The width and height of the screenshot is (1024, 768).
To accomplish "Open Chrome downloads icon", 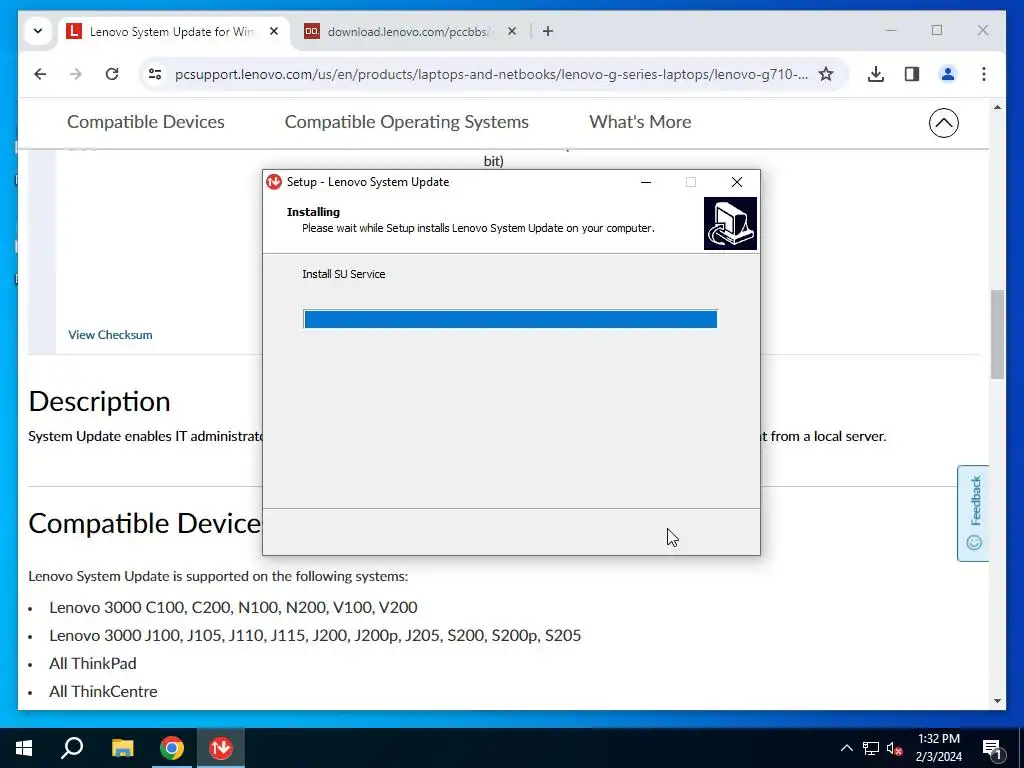I will pos(876,74).
